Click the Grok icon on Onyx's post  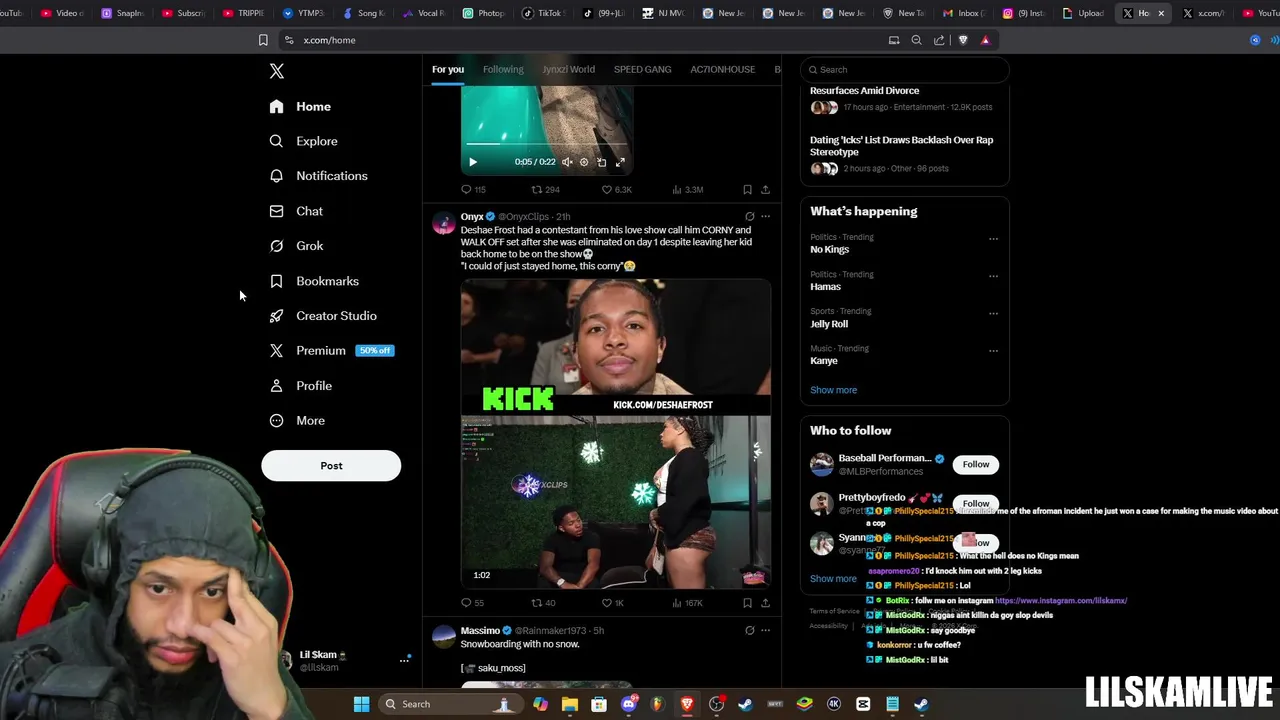[x=749, y=216]
